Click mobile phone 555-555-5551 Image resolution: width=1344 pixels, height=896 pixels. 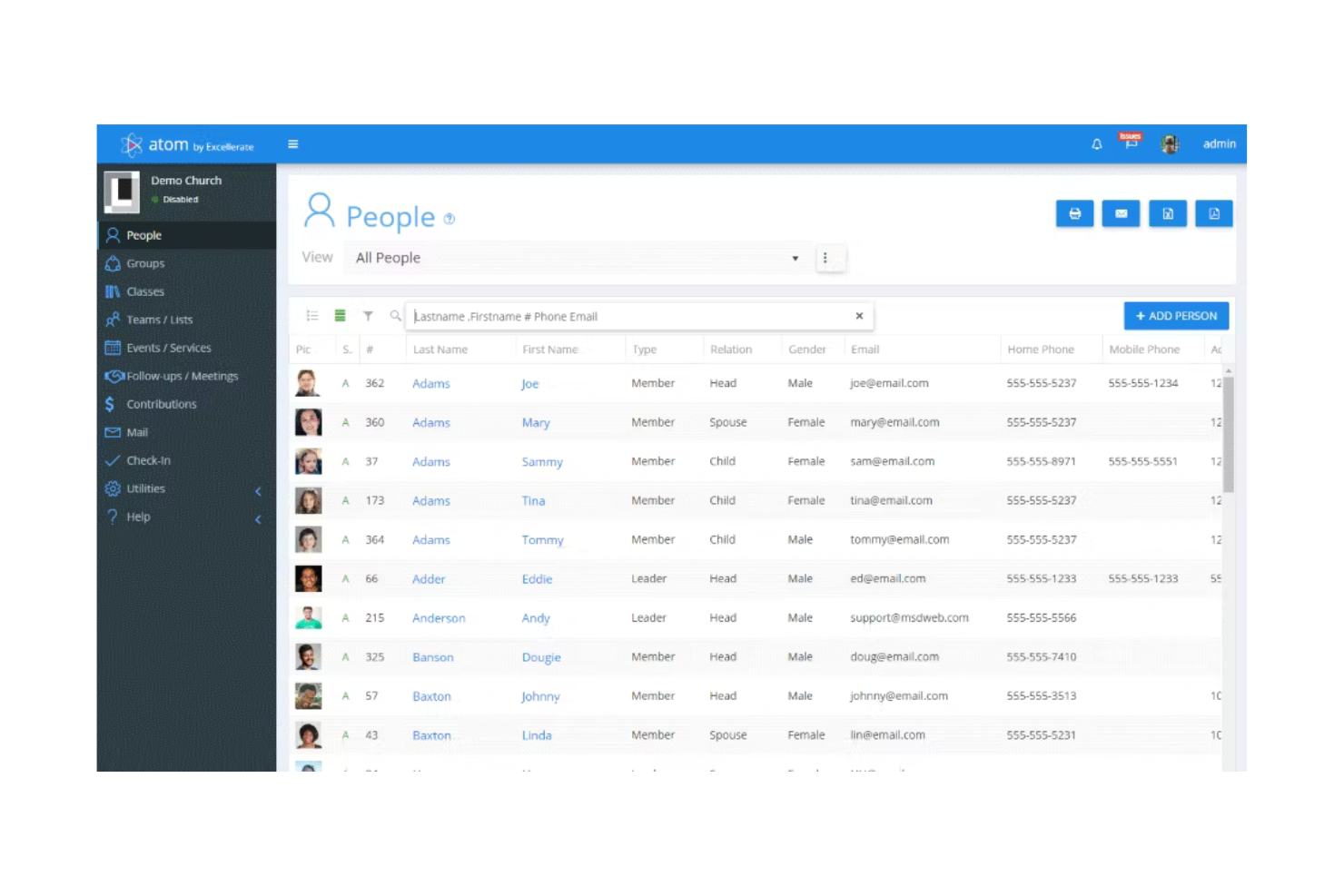(x=1142, y=462)
